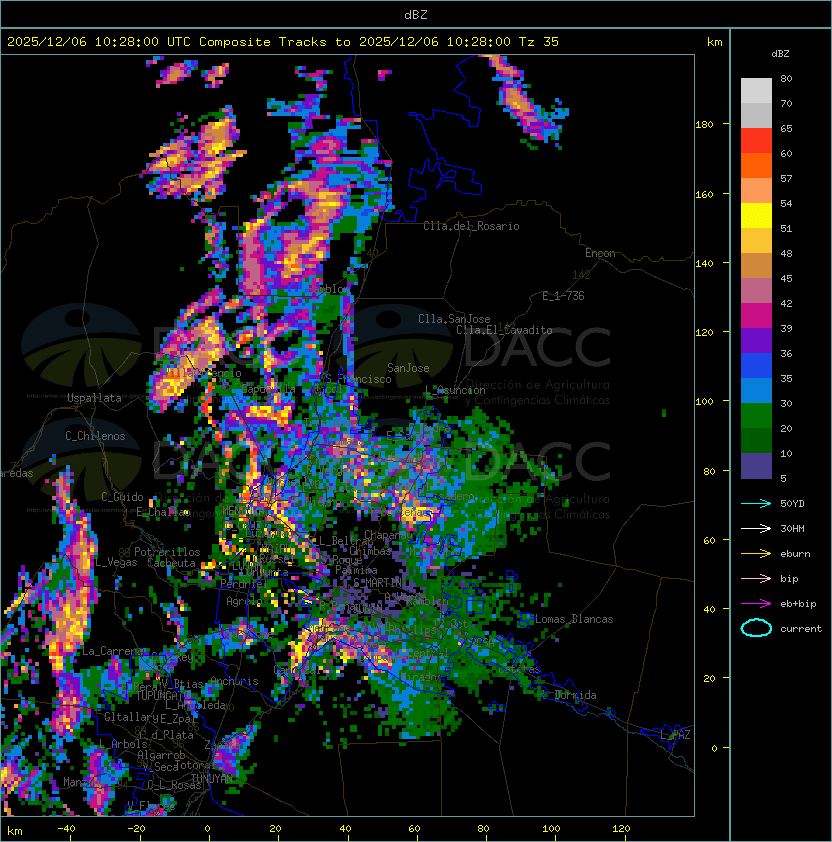Click dBZ legend value 42
Viewport: 832px width, 842px height.
point(786,303)
